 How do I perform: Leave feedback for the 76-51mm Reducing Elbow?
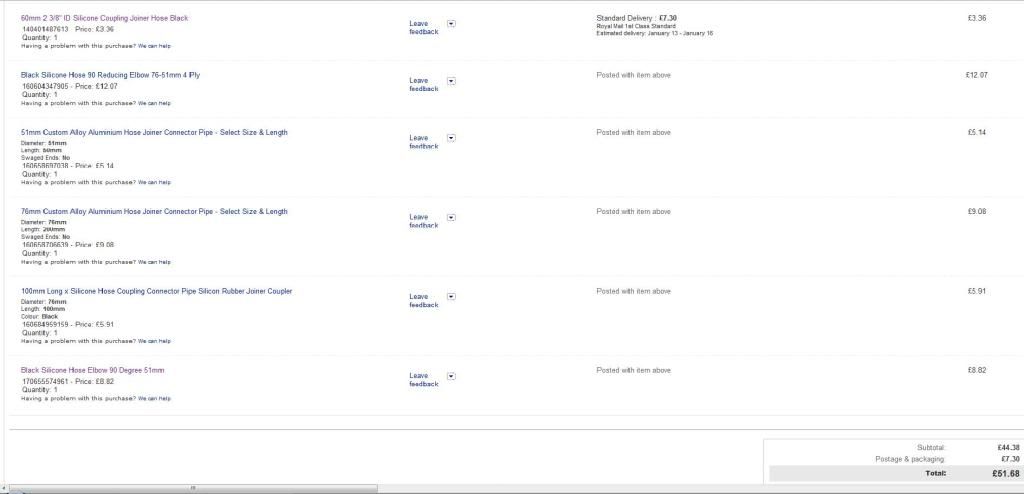pos(423,84)
